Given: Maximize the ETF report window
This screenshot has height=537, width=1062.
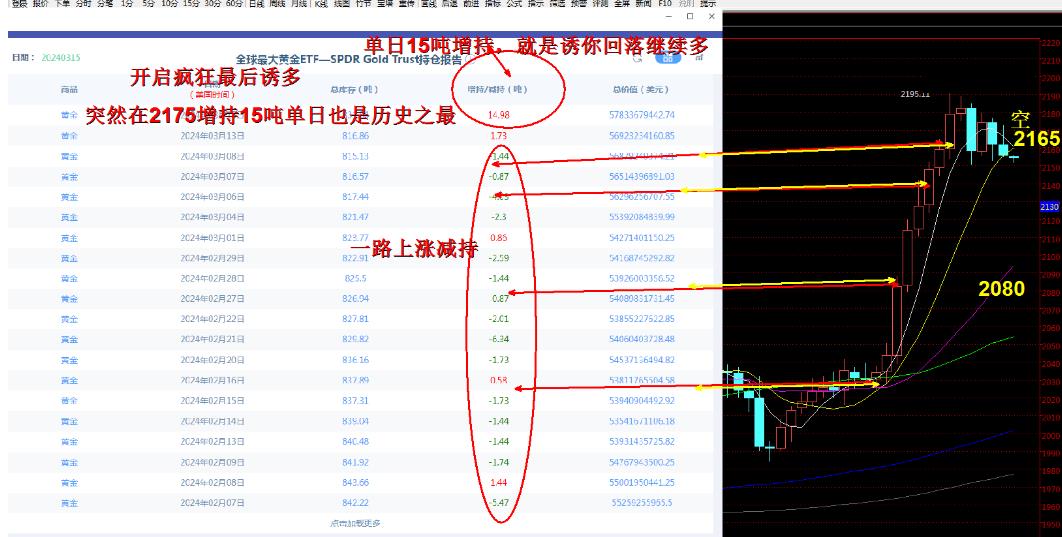Looking at the screenshot, I should point(690,16).
